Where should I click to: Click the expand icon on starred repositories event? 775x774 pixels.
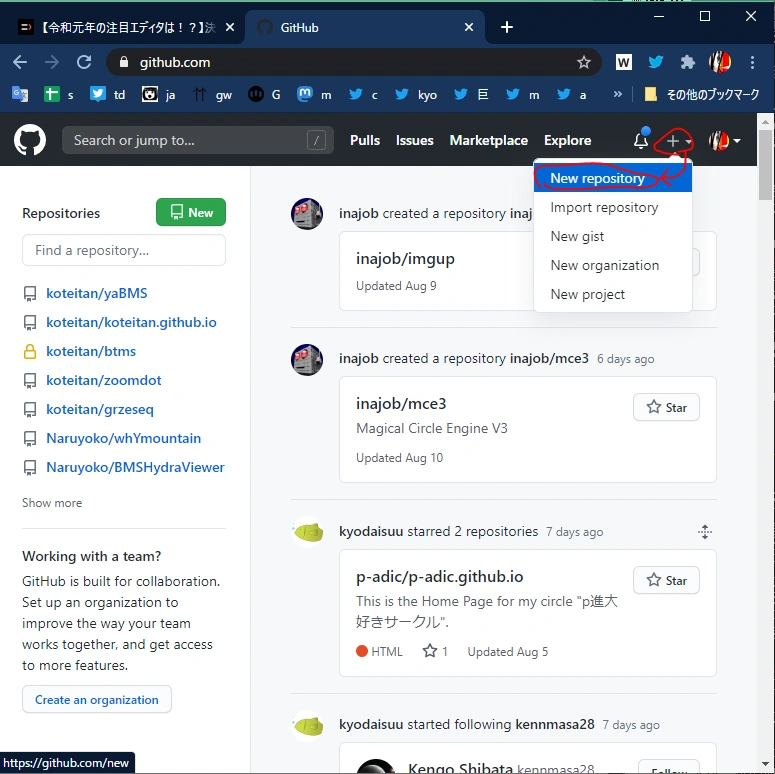coord(705,532)
